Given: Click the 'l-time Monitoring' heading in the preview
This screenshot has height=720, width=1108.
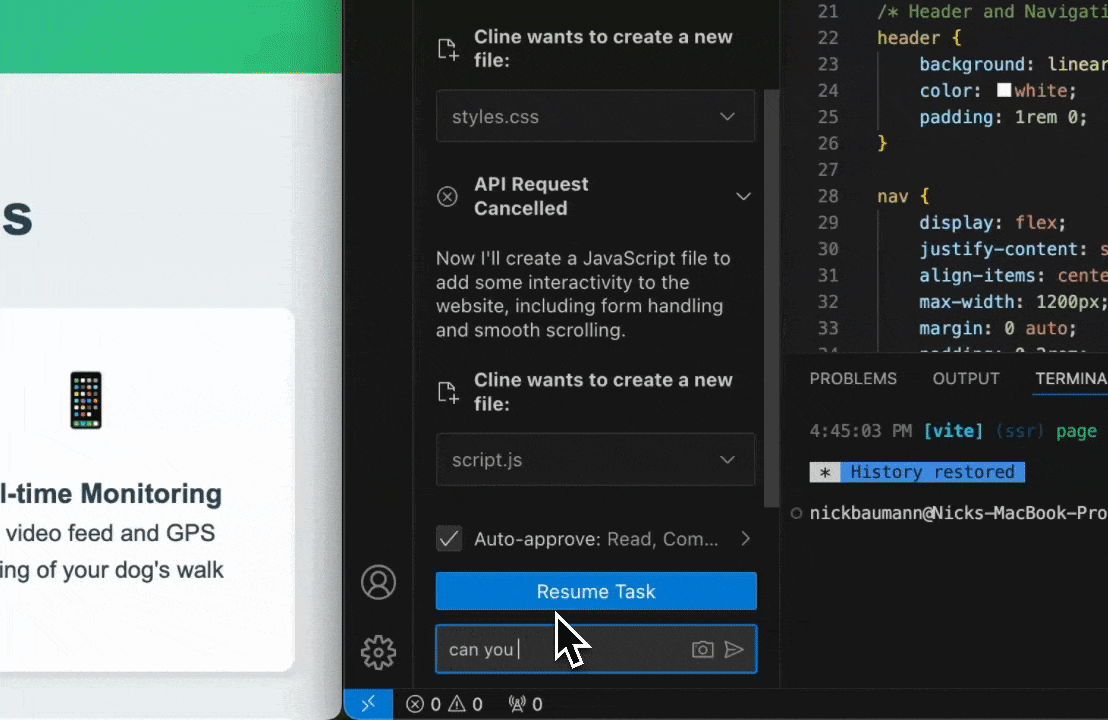Looking at the screenshot, I should click(111, 494).
